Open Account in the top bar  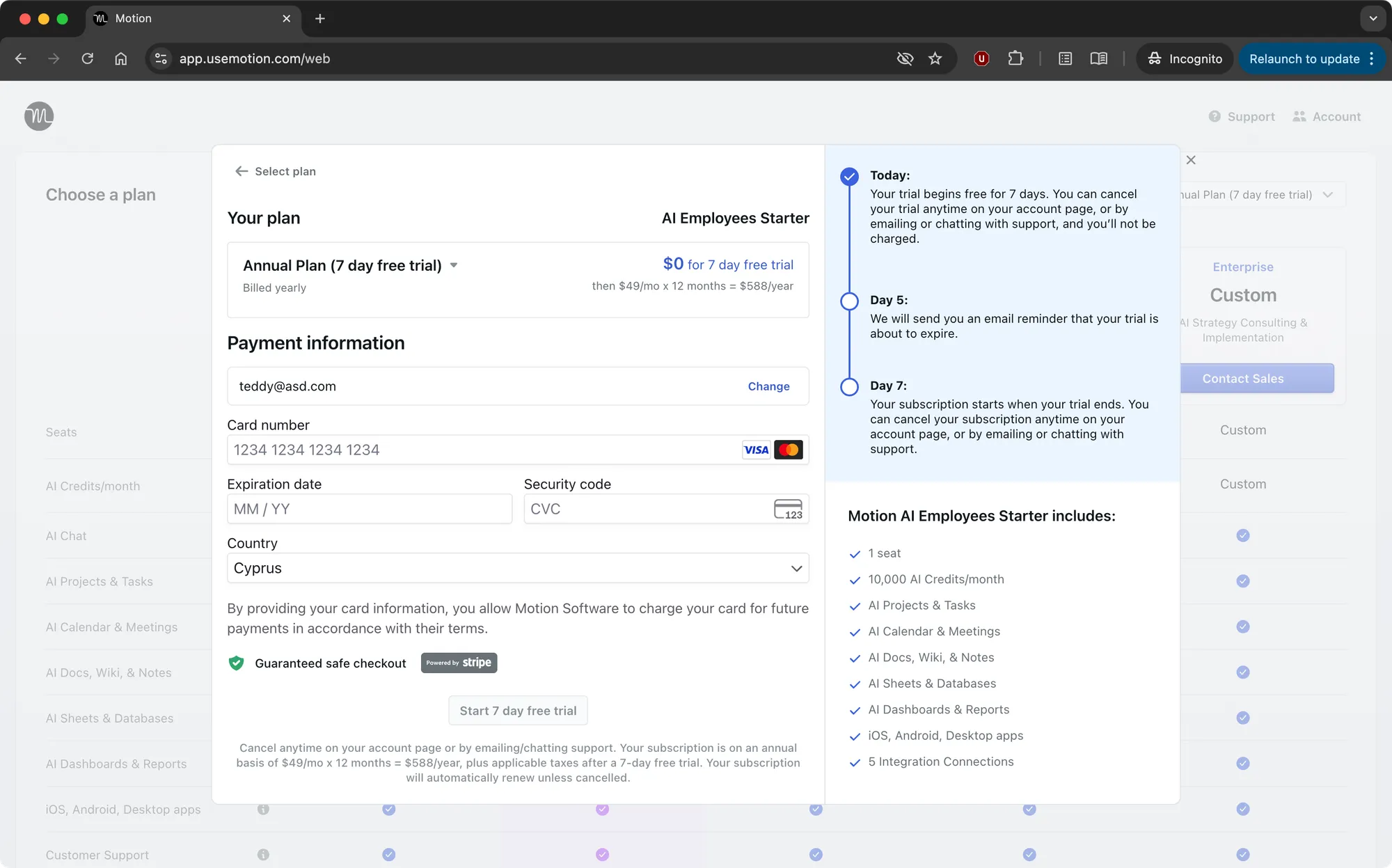(1327, 117)
